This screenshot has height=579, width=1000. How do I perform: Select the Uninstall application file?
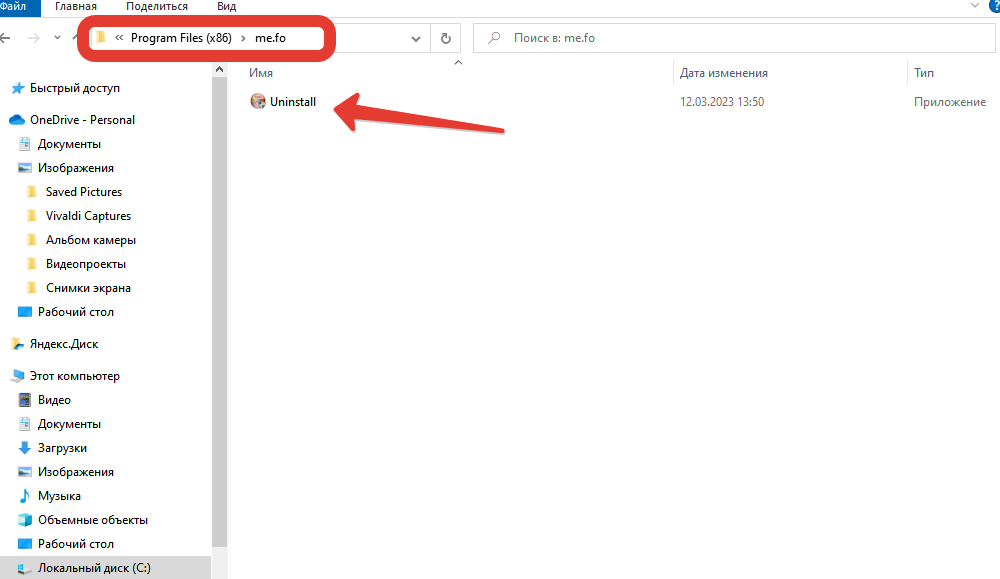click(293, 101)
